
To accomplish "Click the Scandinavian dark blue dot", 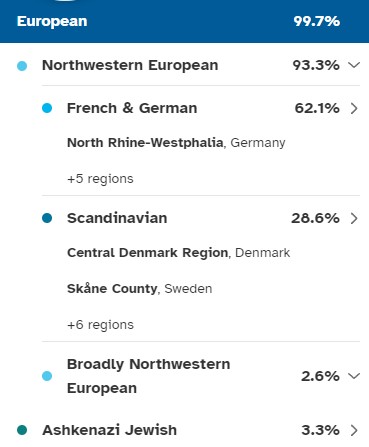I will click(x=47, y=218).
